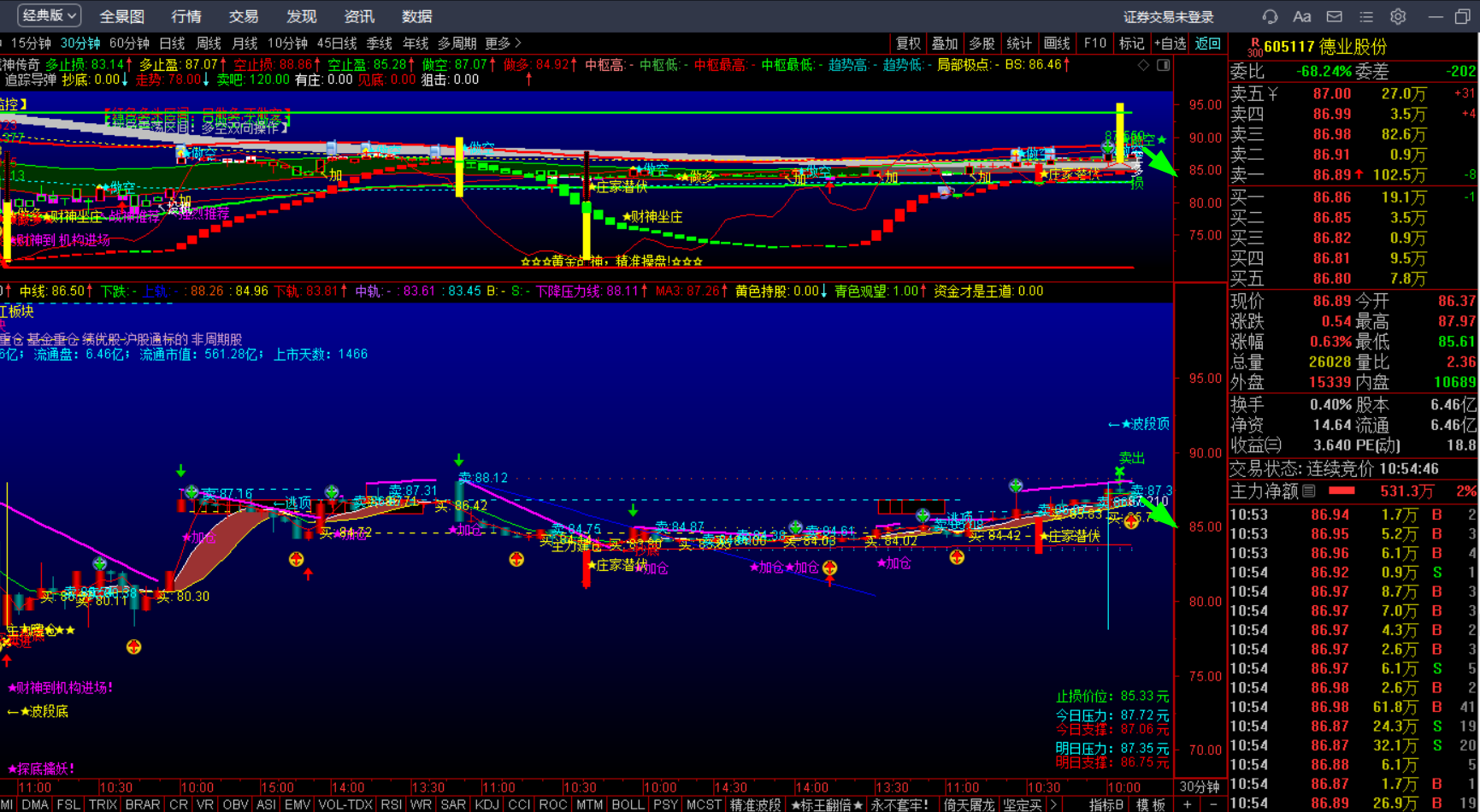
Task: Switch to the 月线 period tab
Action: [245, 43]
